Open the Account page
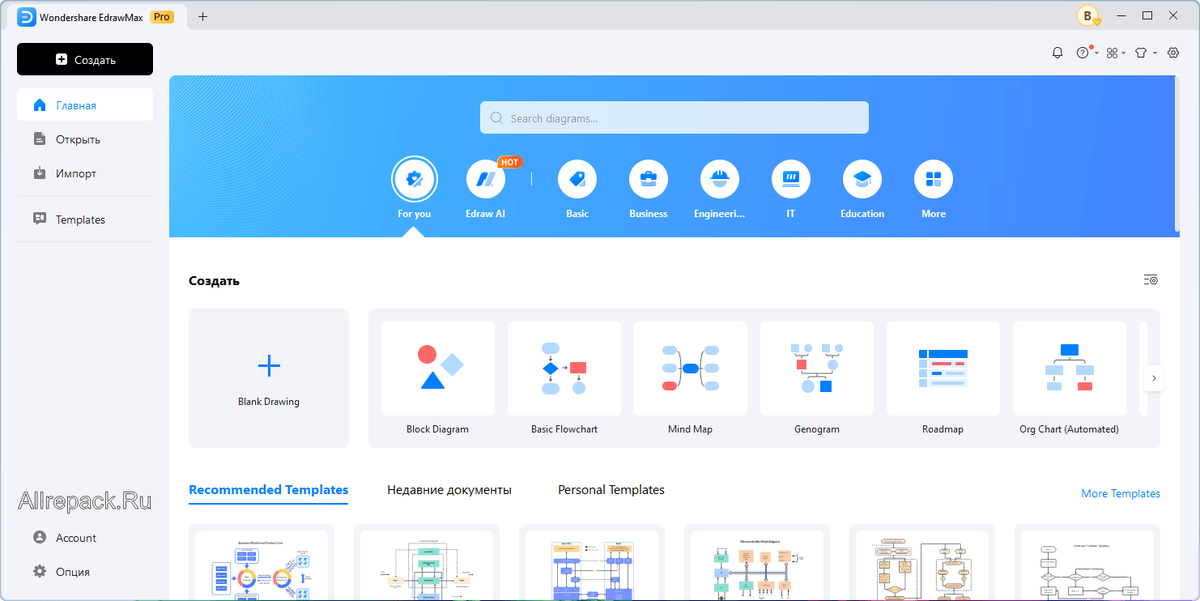The height and width of the screenshot is (601, 1200). coord(85,537)
